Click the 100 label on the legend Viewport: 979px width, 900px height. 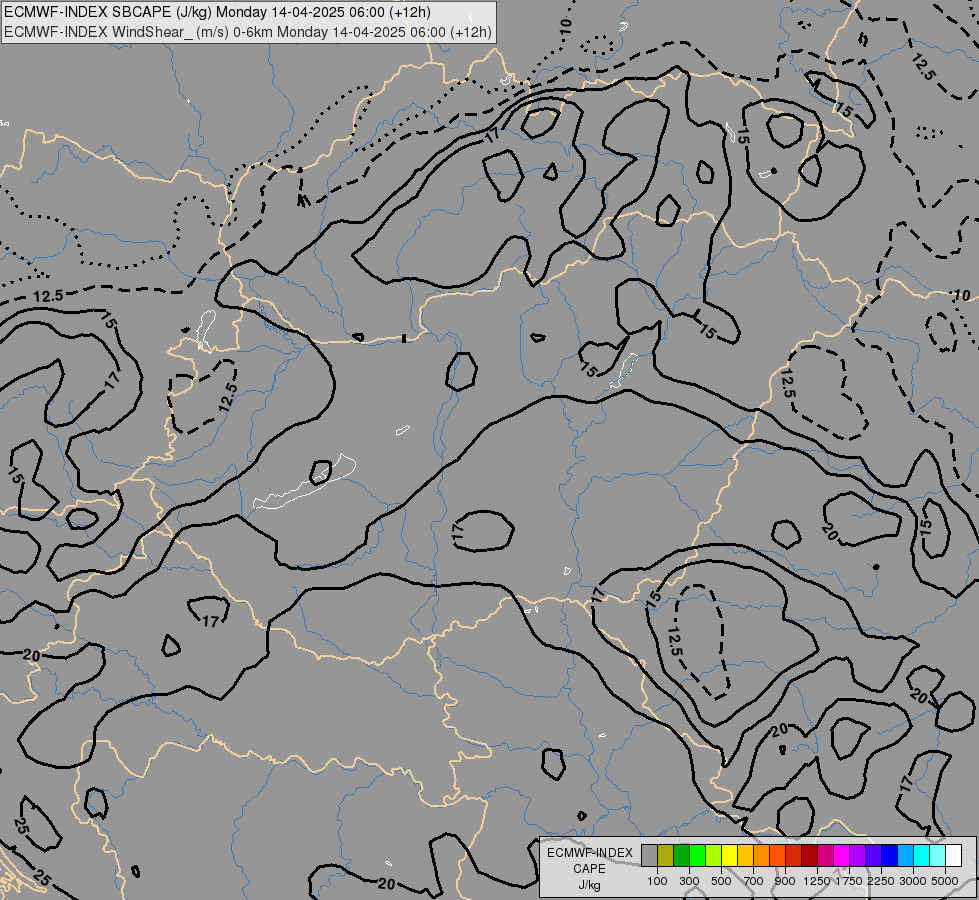(x=657, y=881)
